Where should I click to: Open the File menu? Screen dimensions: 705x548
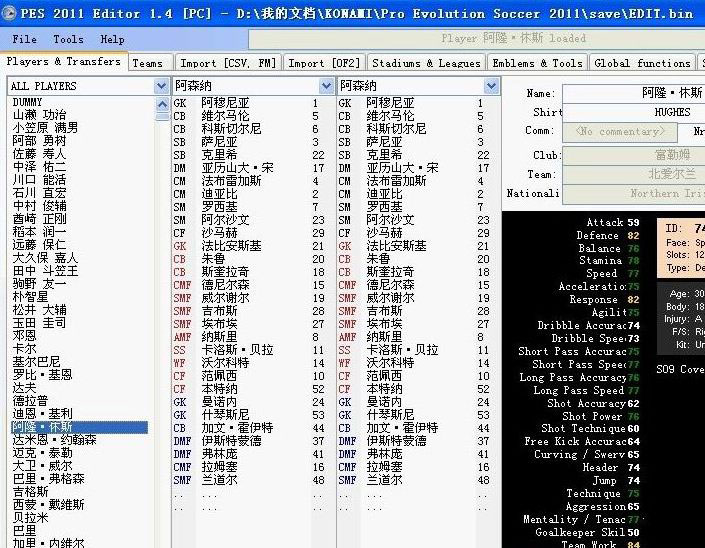pyautogui.click(x=24, y=40)
